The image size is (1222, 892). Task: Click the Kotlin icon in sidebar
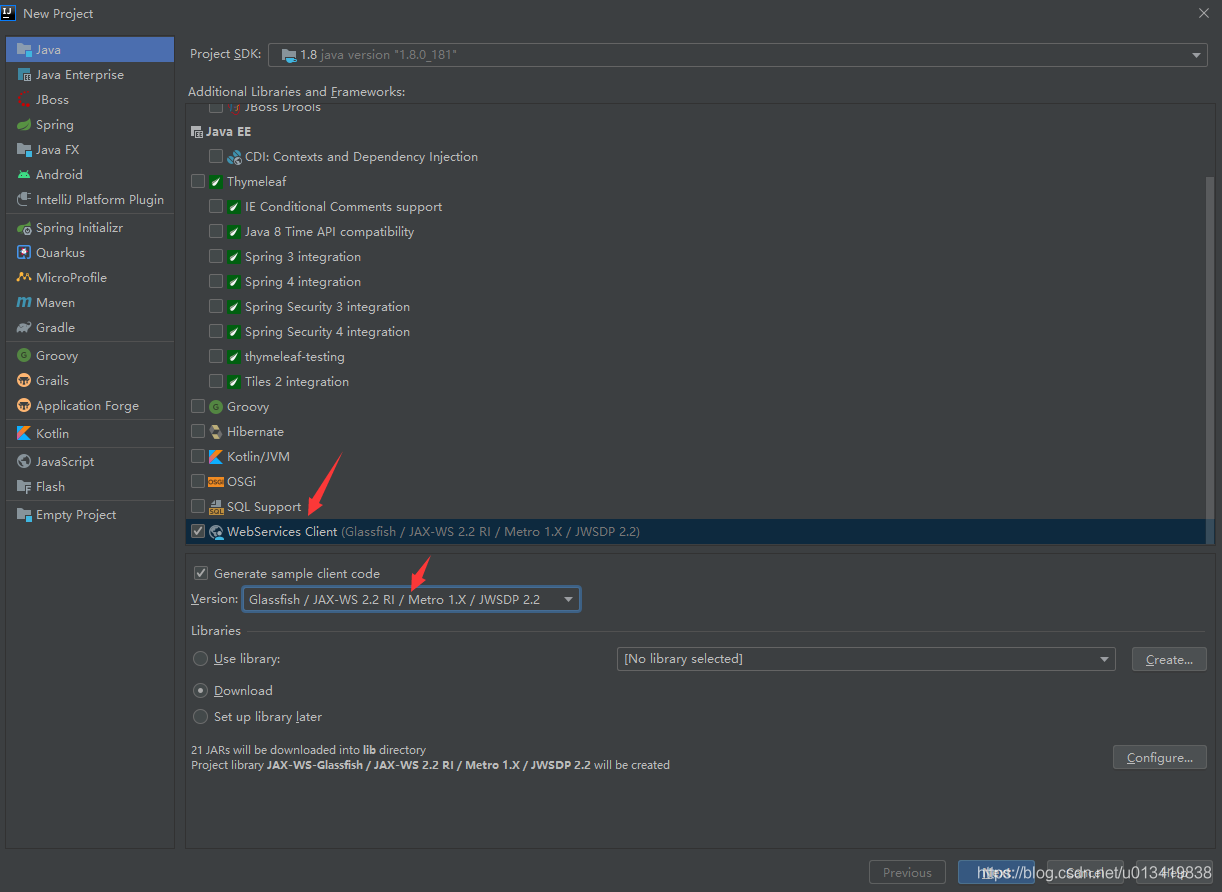(x=24, y=433)
